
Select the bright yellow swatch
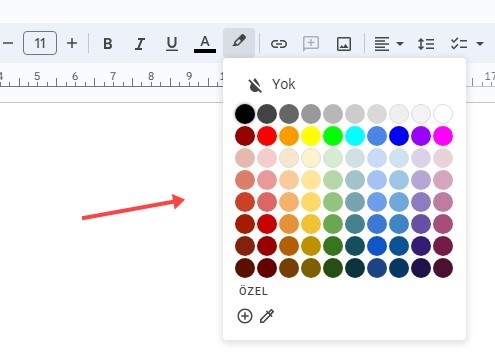311,136
